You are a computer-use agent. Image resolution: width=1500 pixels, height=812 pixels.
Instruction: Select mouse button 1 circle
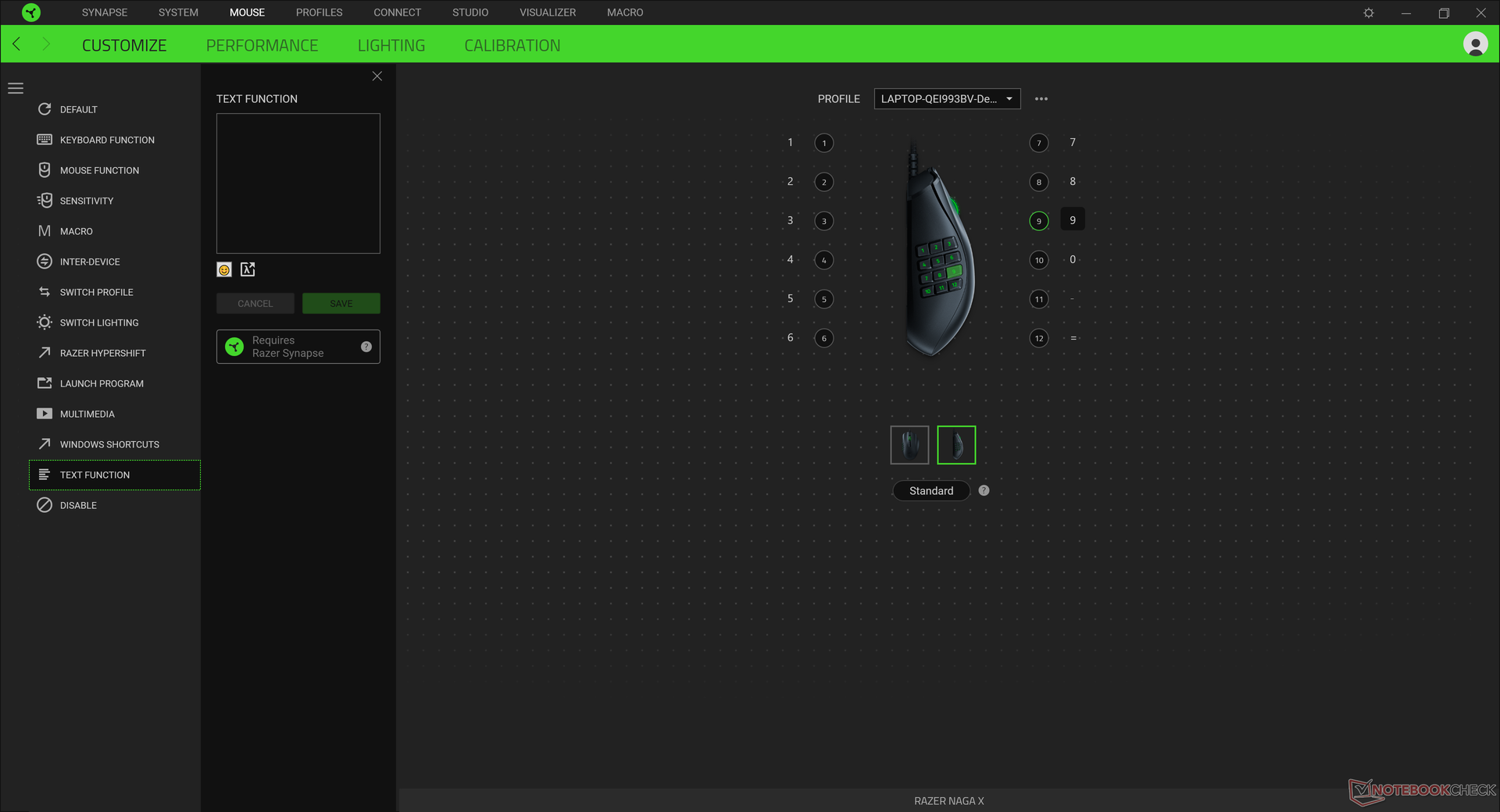pos(823,143)
